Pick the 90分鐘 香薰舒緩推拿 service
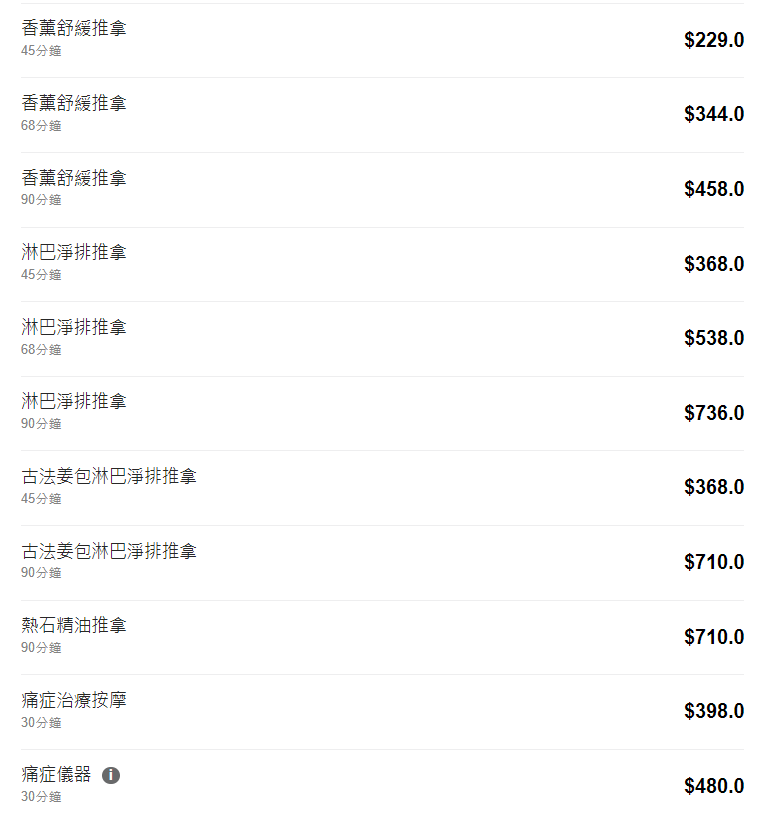Screen dimensions: 768x817 click(x=74, y=179)
